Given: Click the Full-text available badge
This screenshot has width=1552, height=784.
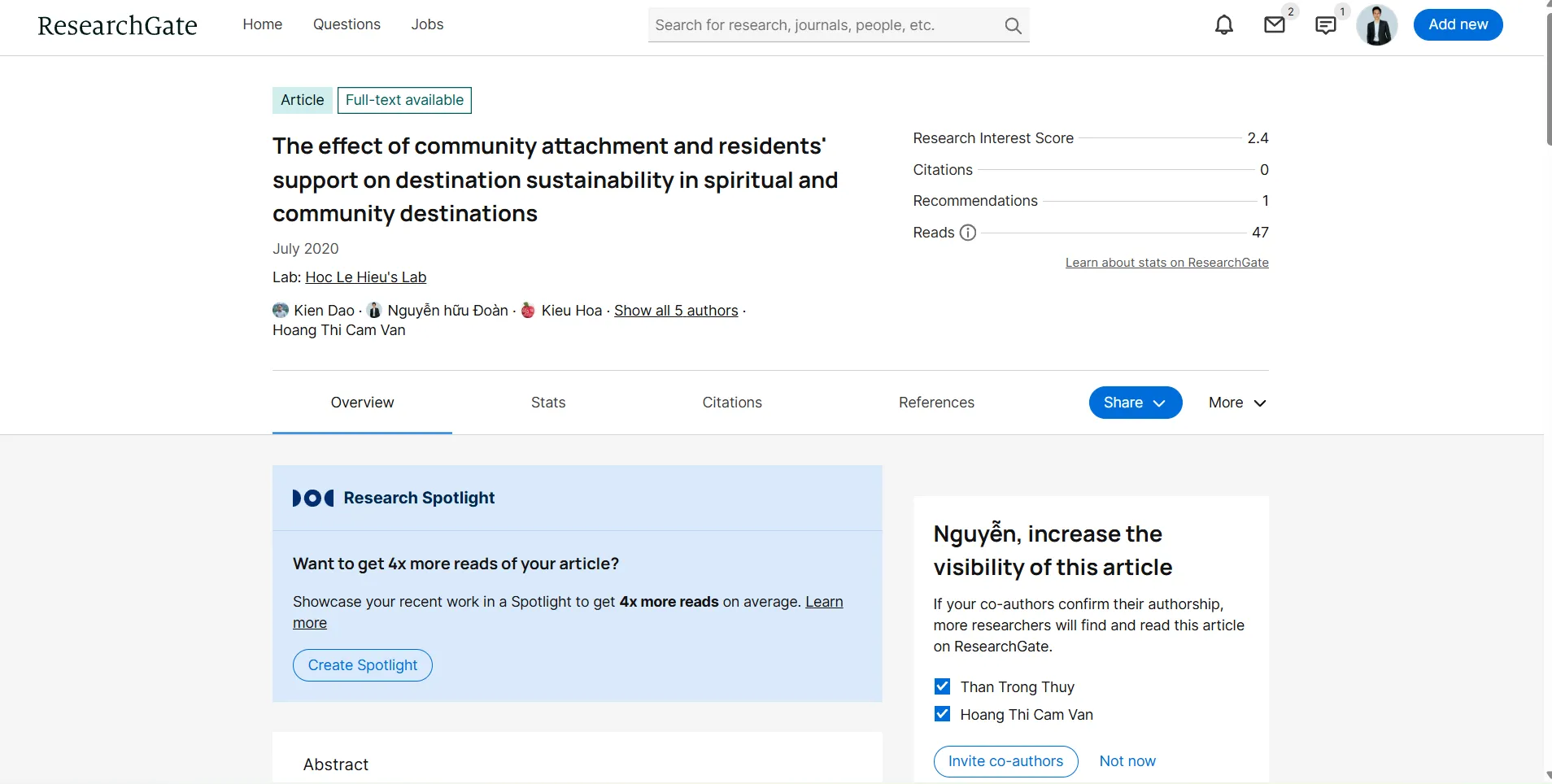Looking at the screenshot, I should (404, 100).
